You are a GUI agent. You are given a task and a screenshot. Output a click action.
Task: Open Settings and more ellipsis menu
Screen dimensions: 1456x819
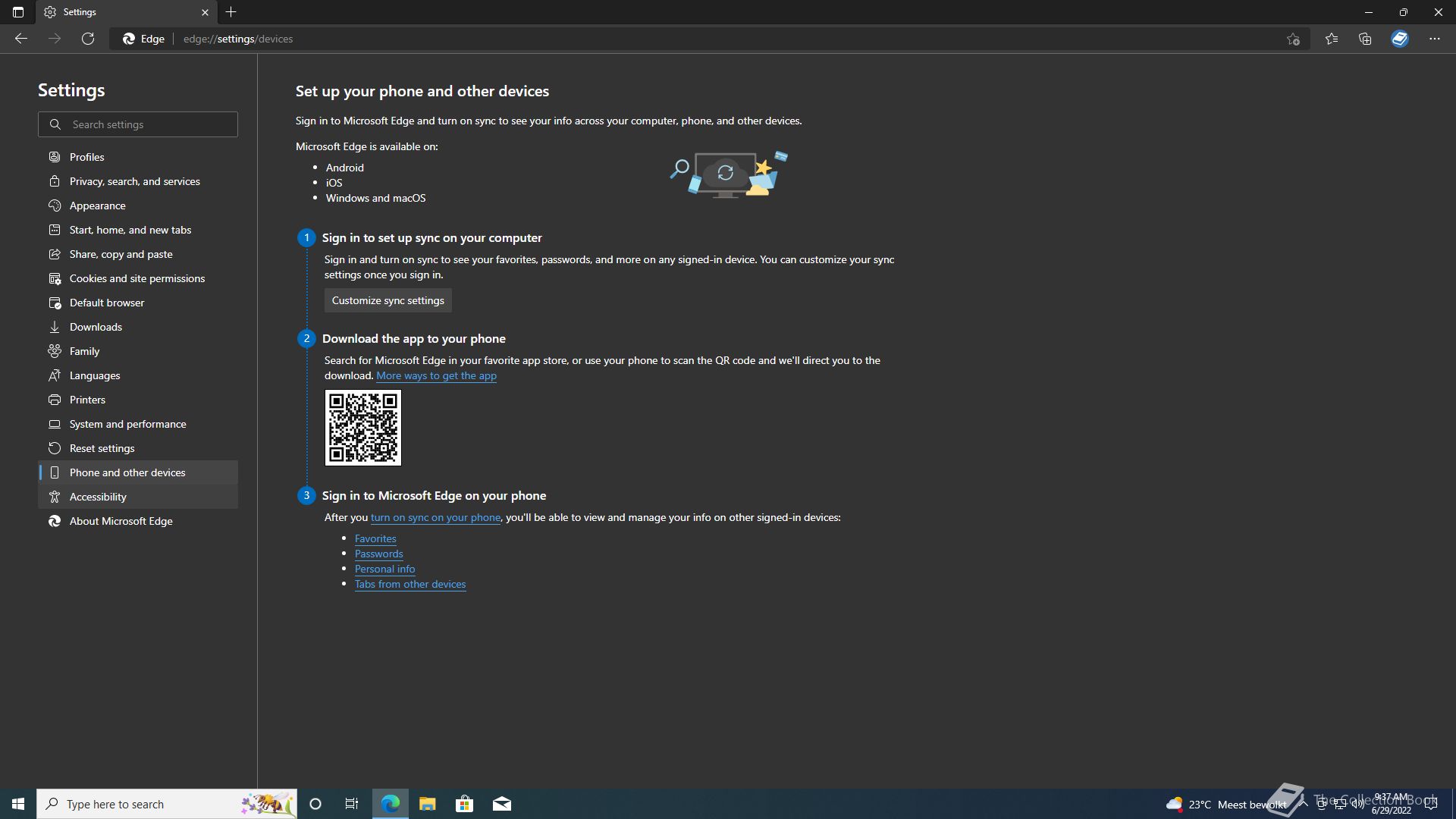pyautogui.click(x=1435, y=39)
